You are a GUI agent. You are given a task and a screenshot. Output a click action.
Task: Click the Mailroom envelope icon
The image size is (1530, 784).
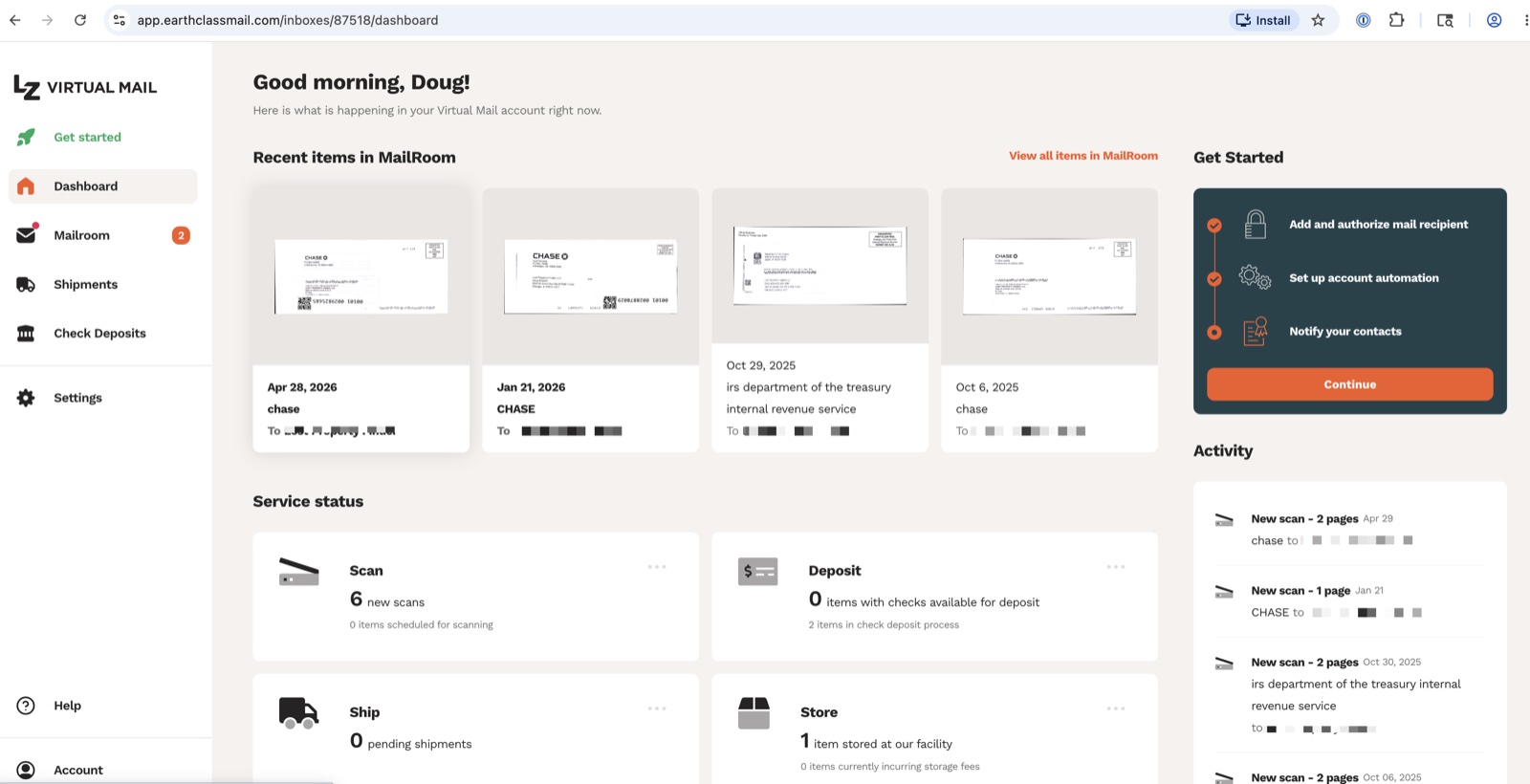click(27, 234)
